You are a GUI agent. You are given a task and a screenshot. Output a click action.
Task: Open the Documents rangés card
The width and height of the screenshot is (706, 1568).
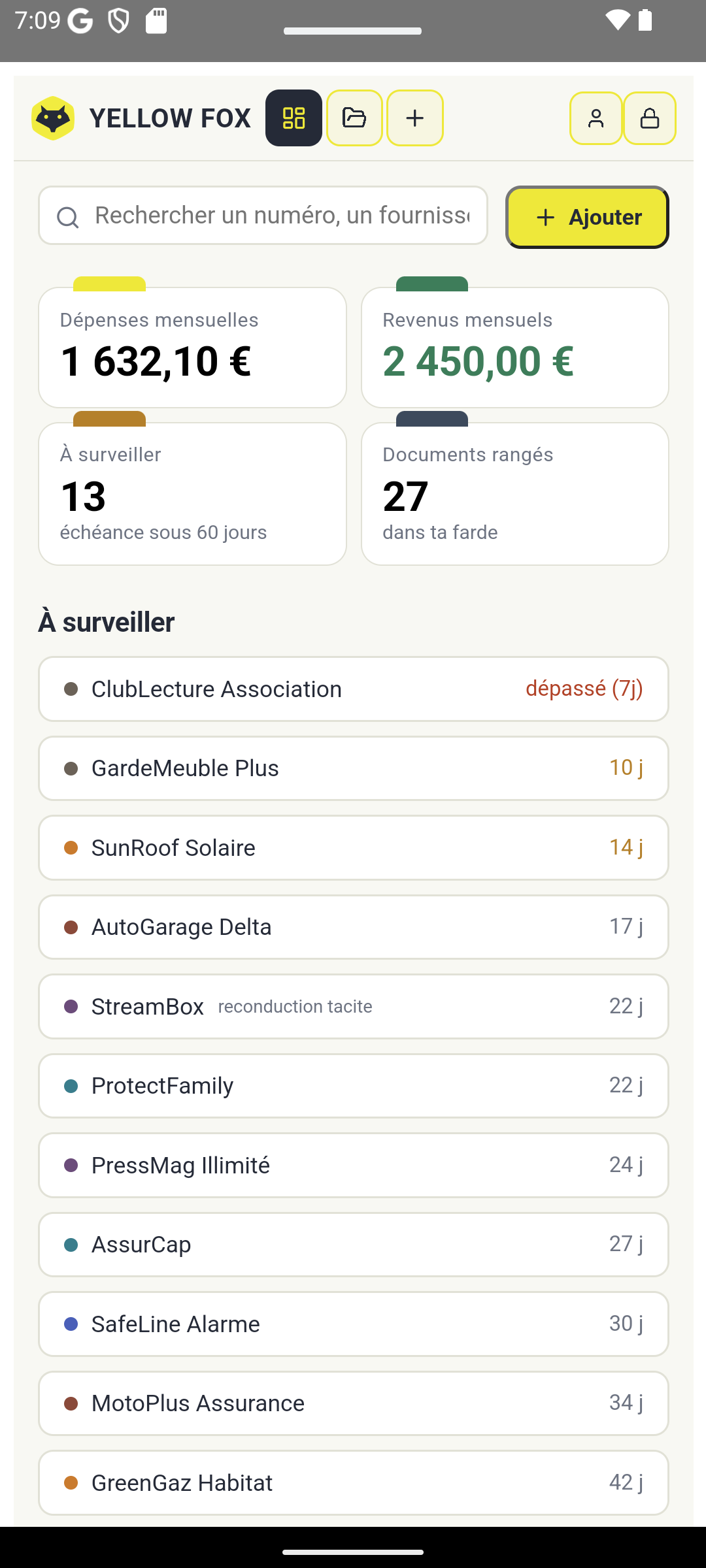tap(515, 493)
